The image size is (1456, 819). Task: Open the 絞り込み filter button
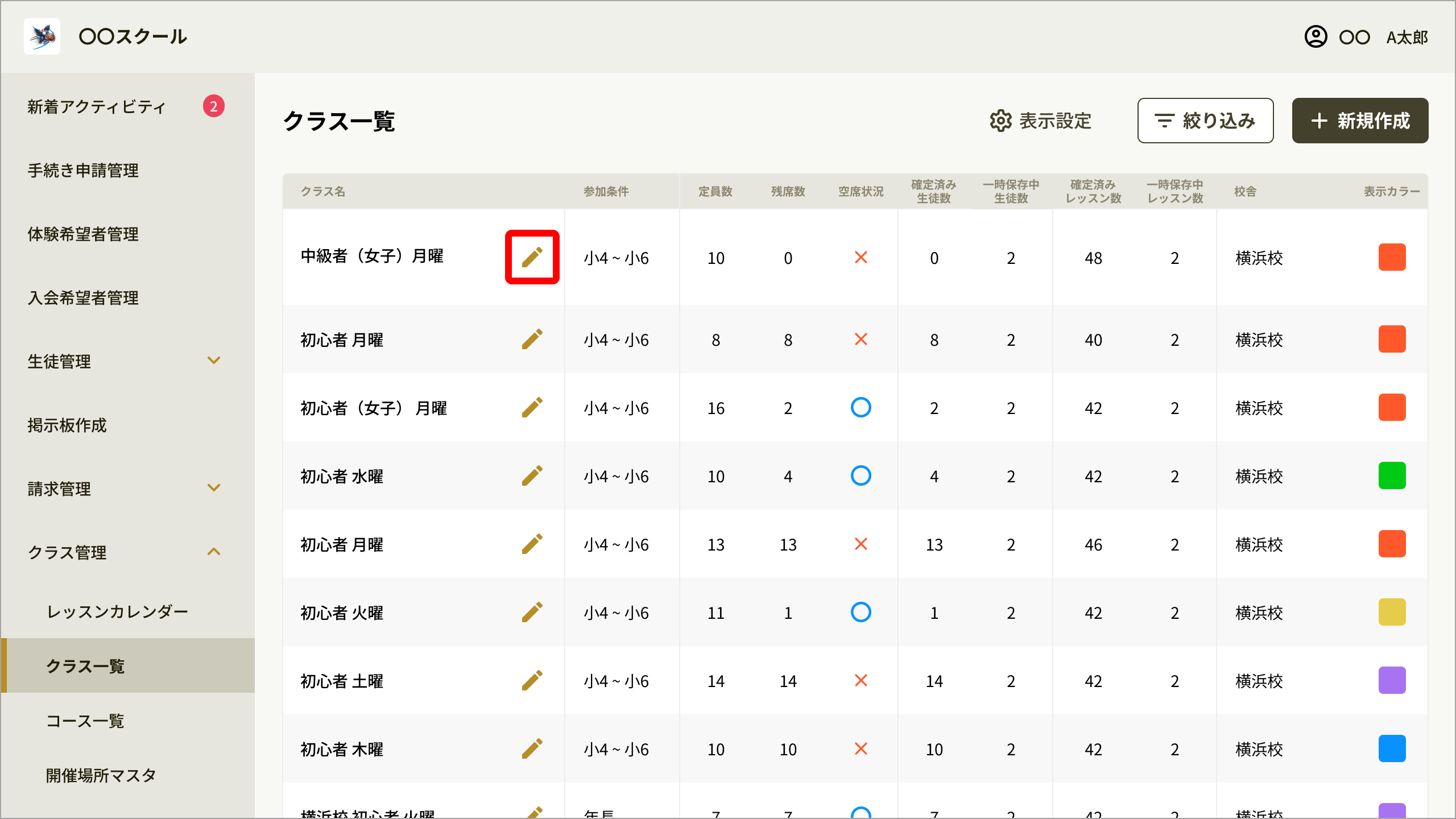1205,121
